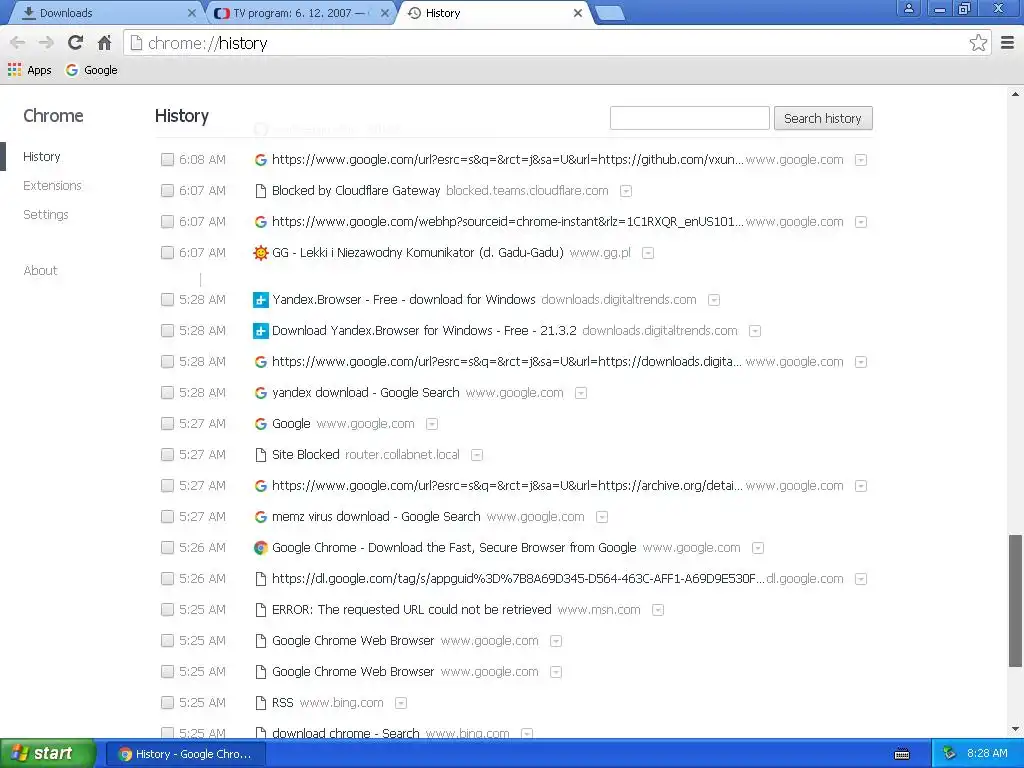Click the scrollbar up arrow

coord(1015,94)
